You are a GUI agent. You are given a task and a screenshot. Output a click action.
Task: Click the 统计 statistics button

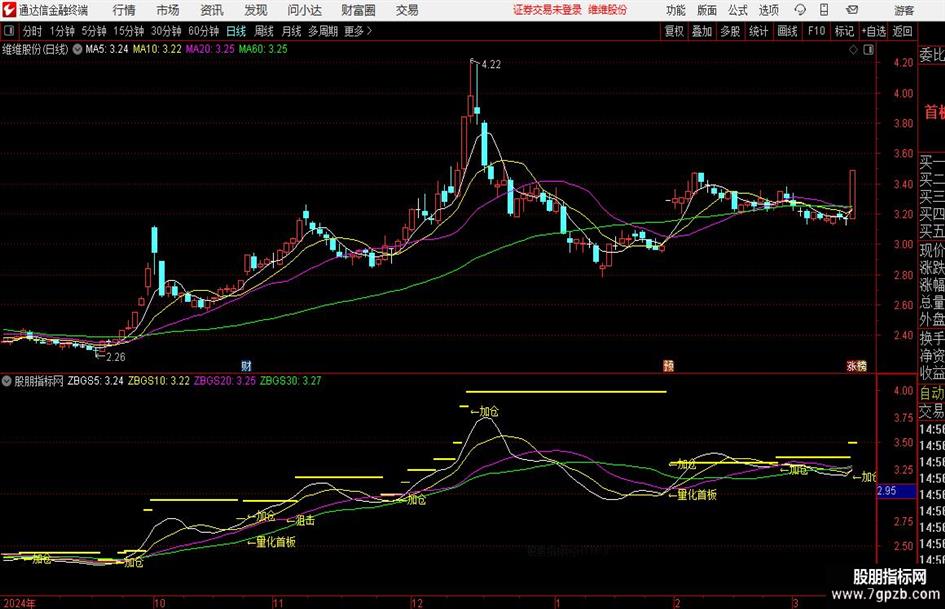coord(759,31)
